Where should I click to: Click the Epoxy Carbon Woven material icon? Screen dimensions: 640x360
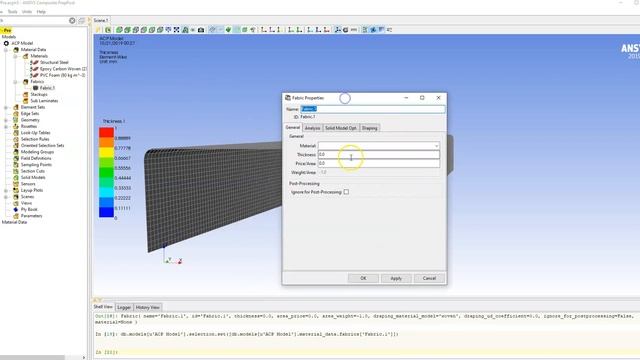[x=35, y=69]
